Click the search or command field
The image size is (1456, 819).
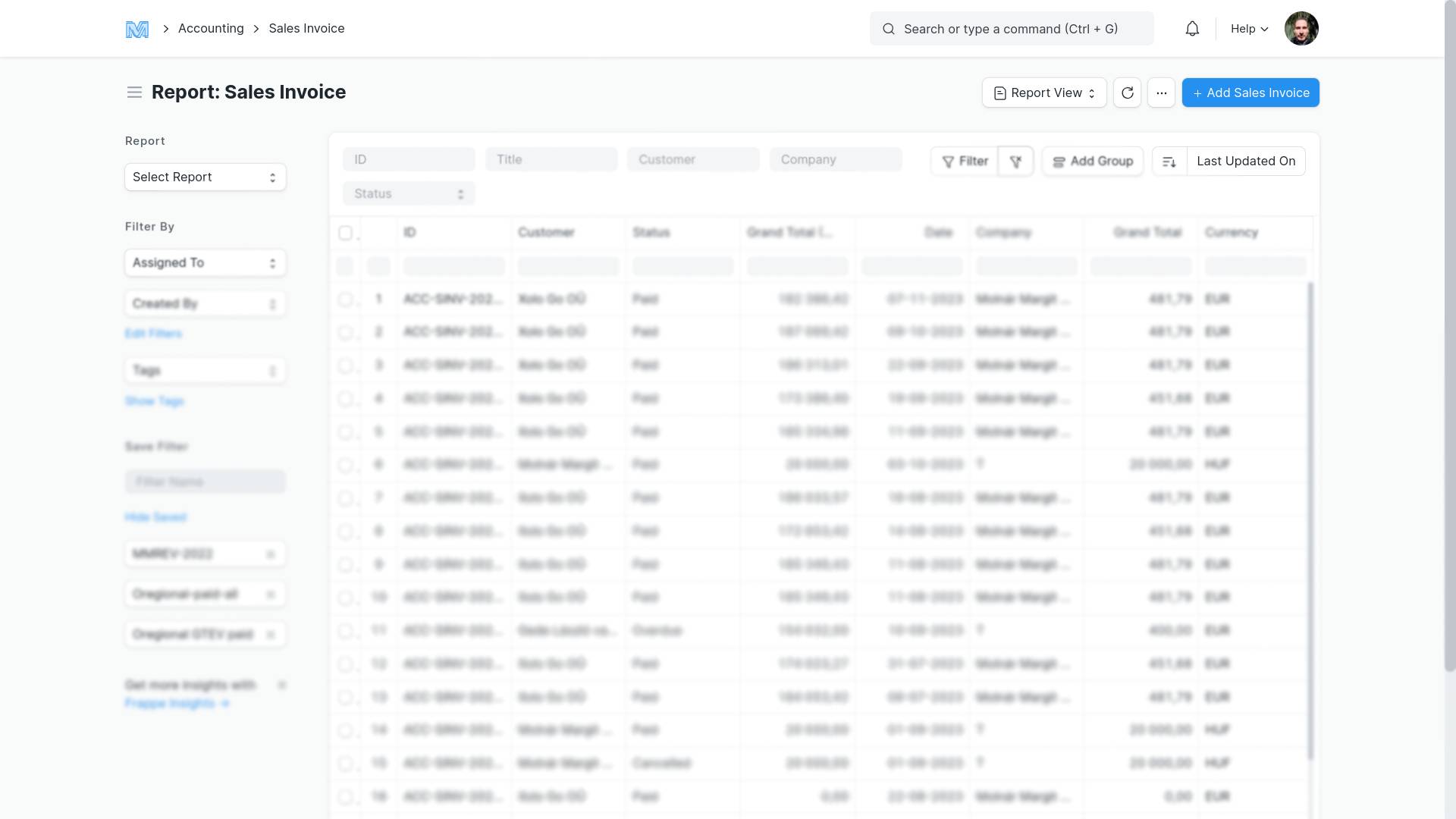pos(1011,29)
